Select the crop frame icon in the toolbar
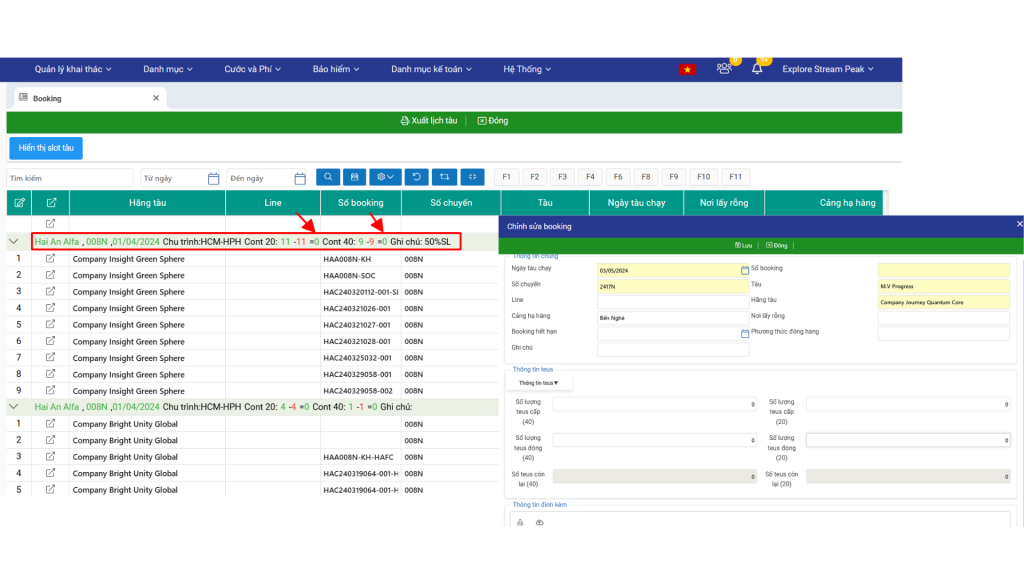The width and height of the screenshot is (1024, 576). pos(445,176)
